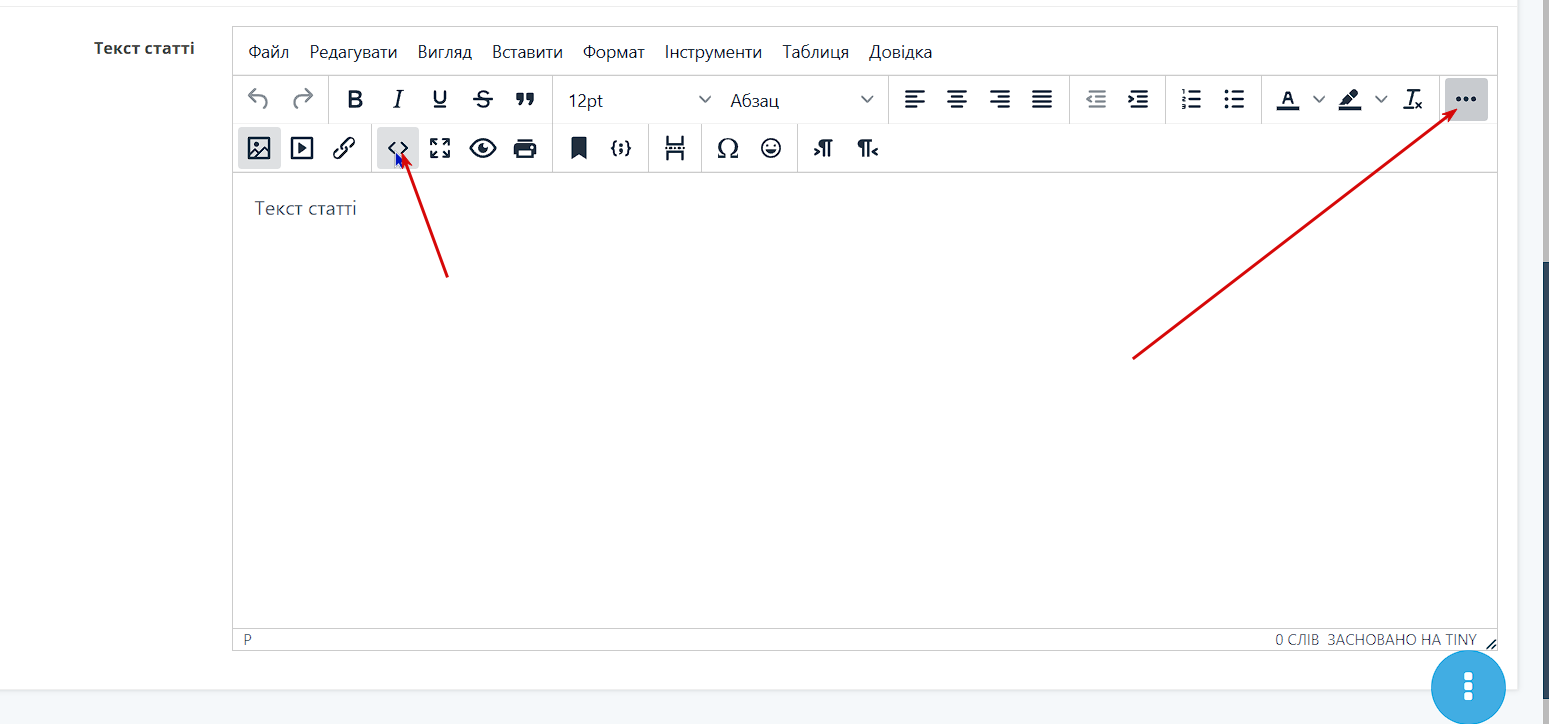Viewport: 1549px width, 724px height.
Task: Toggle italic formatting
Action: 398,99
